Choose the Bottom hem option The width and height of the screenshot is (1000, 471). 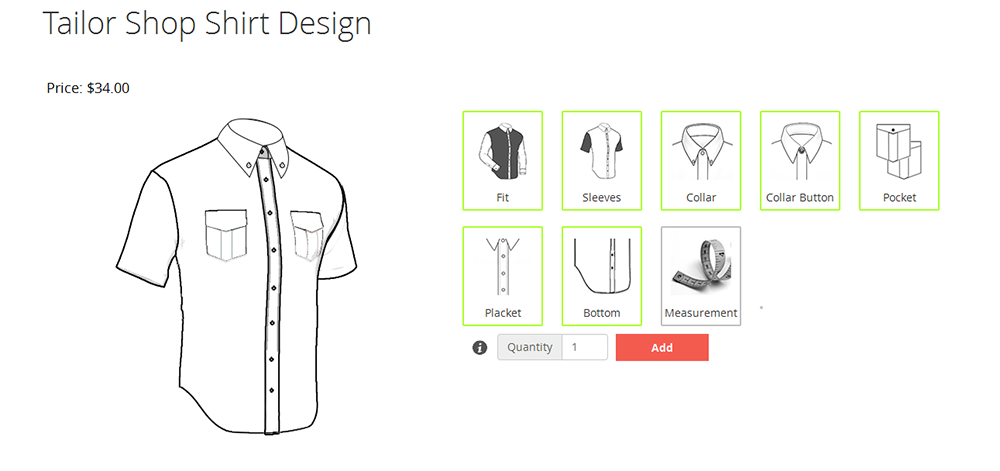click(601, 276)
